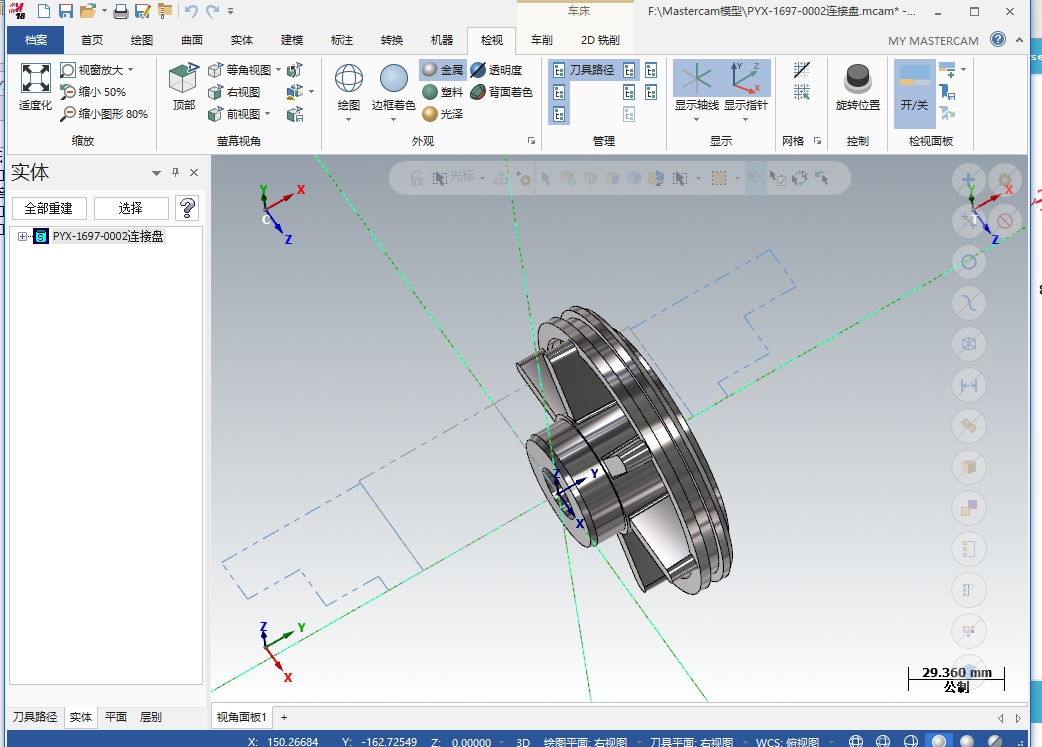This screenshot has height=747, width=1042.
Task: Open 外观 group dialog launcher
Action: (x=531, y=141)
